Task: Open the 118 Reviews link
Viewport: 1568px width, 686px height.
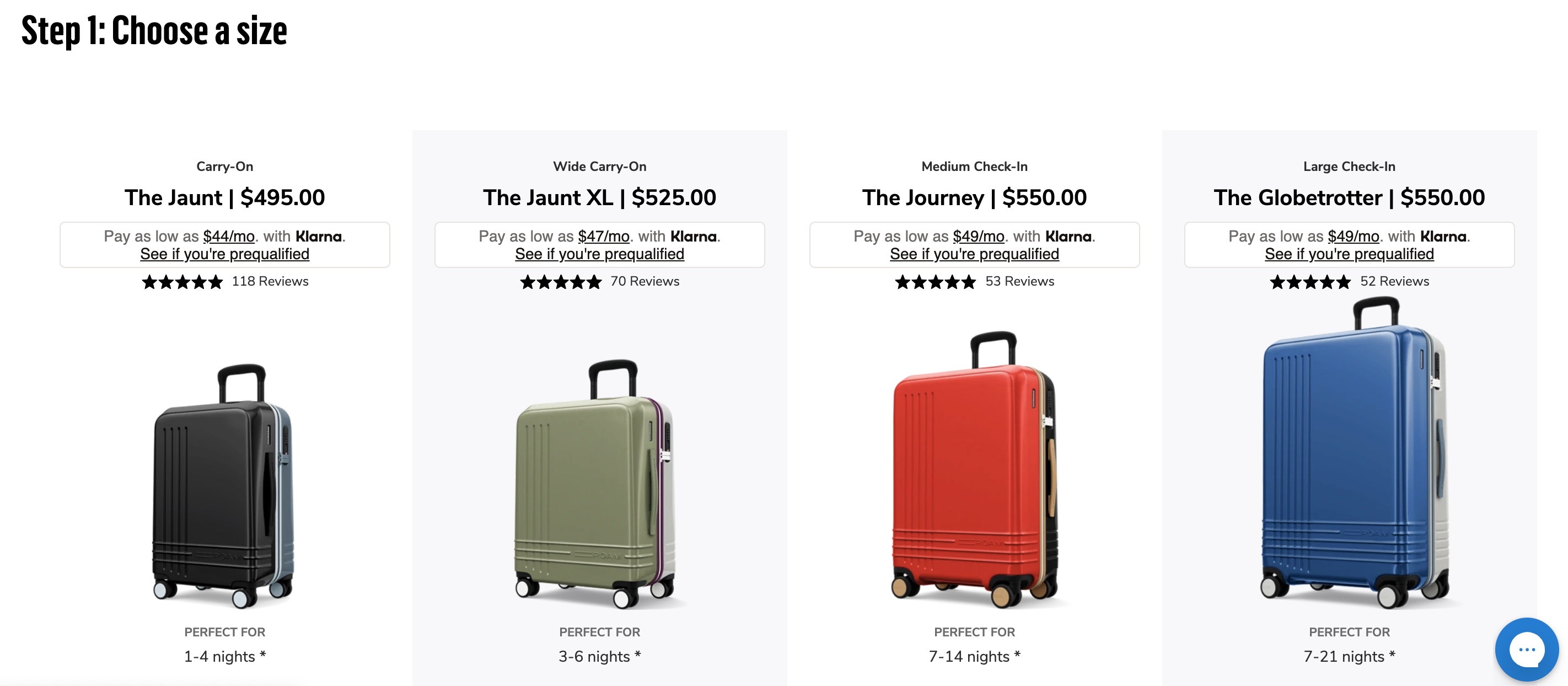Action: tap(270, 281)
